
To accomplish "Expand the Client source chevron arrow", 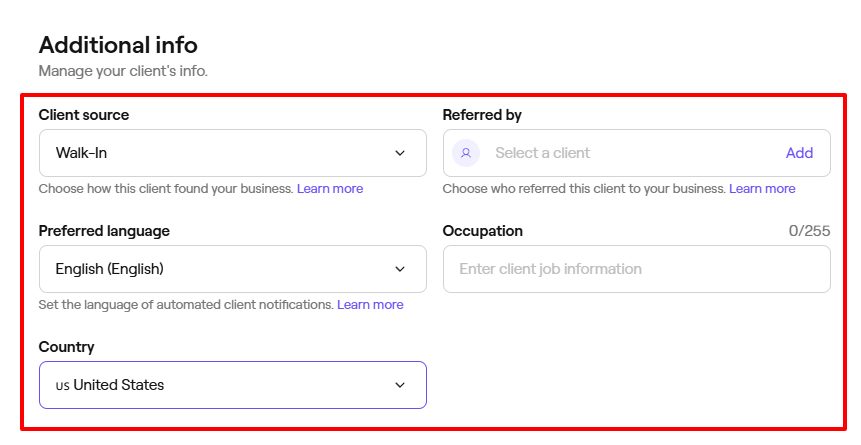I will tap(400, 153).
